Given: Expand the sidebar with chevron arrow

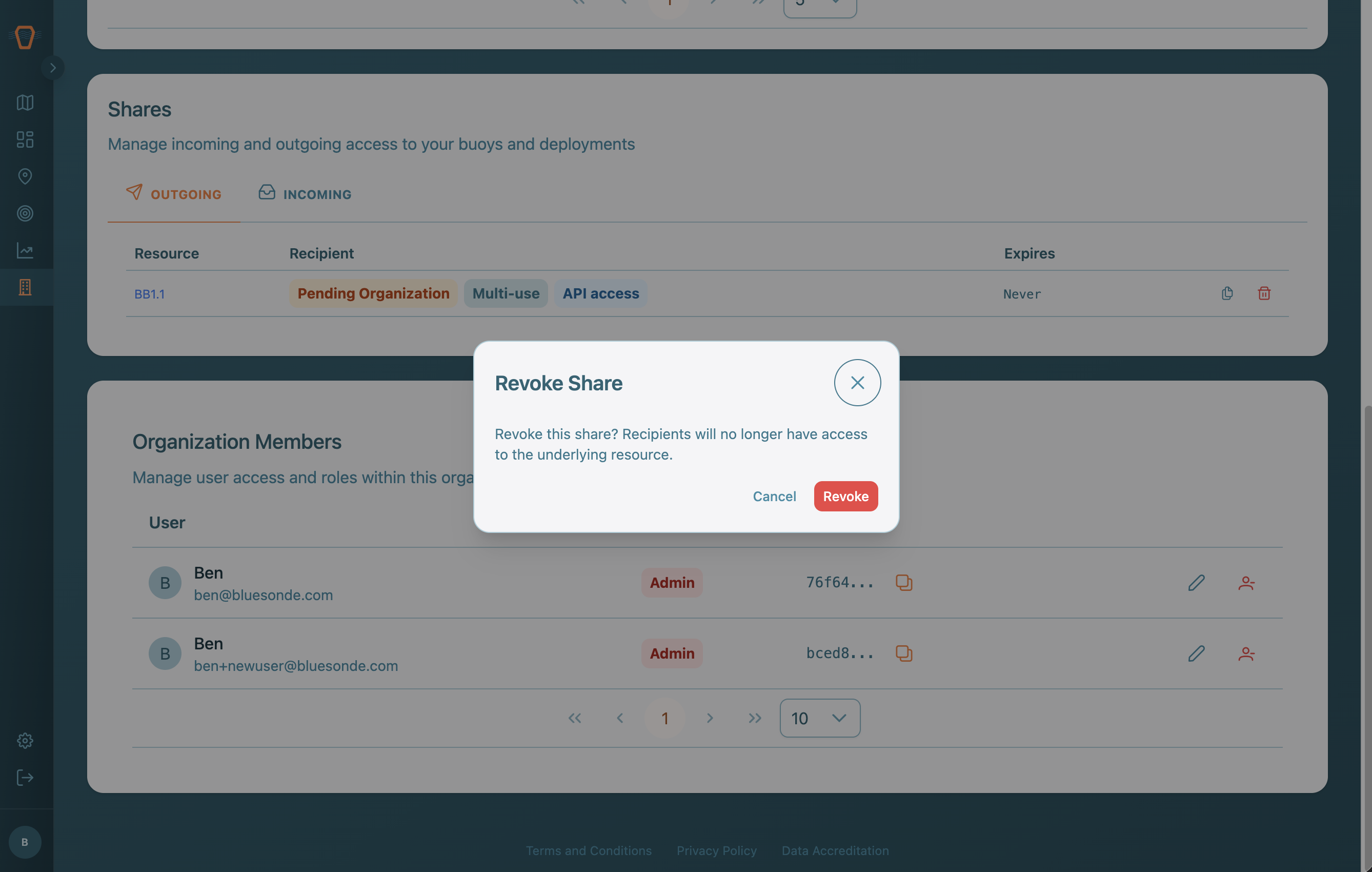Looking at the screenshot, I should 52,68.
